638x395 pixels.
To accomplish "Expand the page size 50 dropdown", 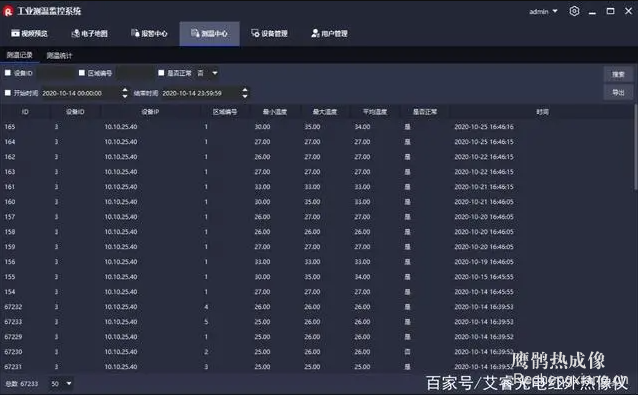I will tap(61, 384).
